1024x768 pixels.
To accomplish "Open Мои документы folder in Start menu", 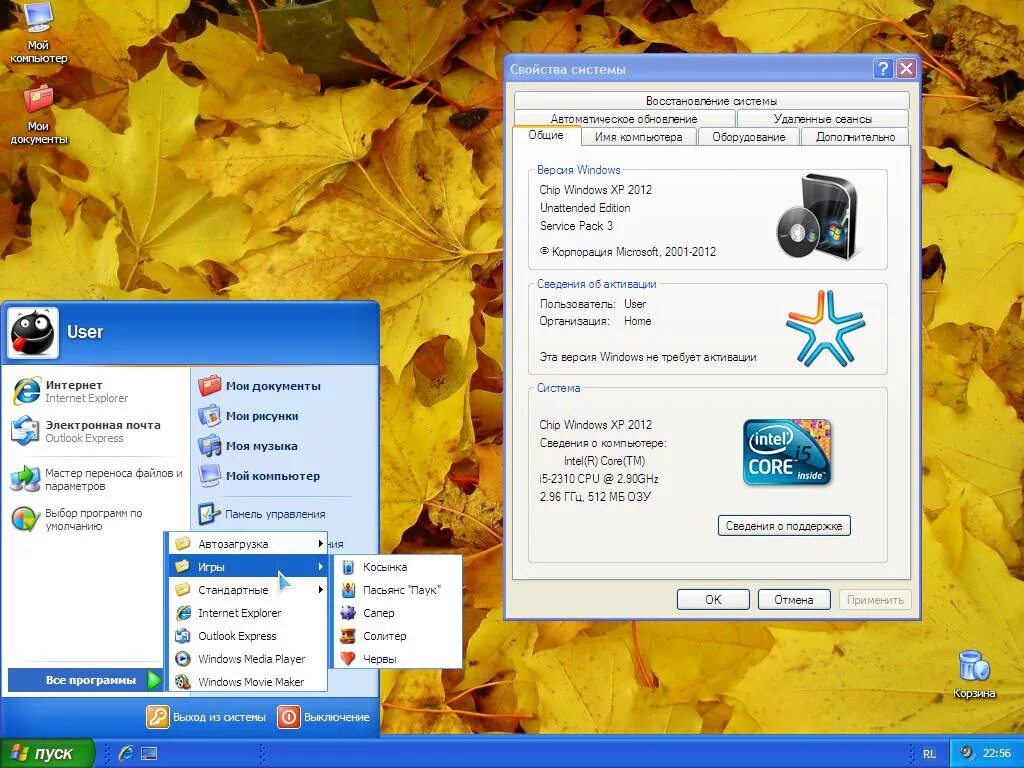I will 260,386.
